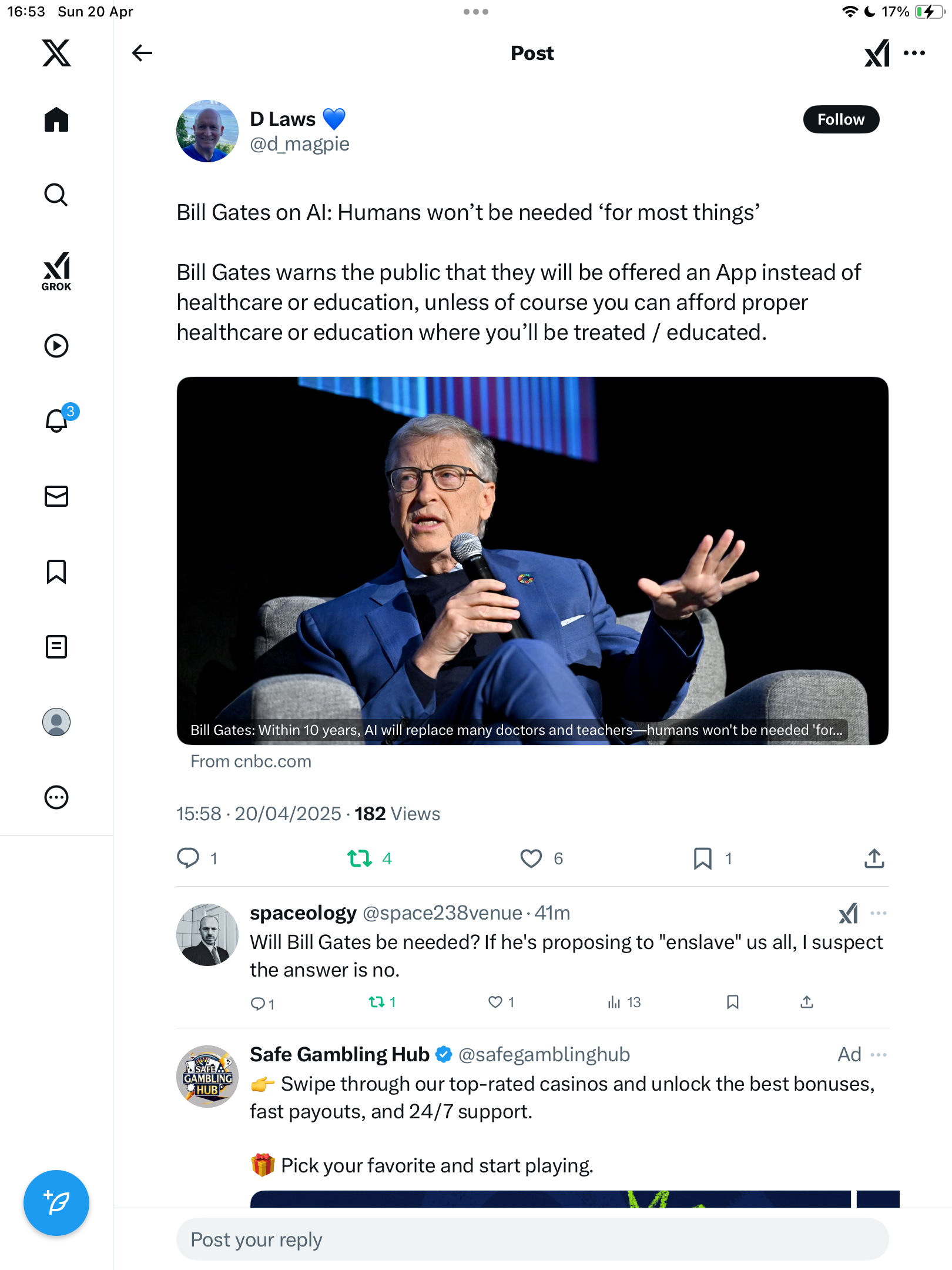Screen dimensions: 952x1270
Task: Open More circle menu in sidebar
Action: click(x=56, y=797)
